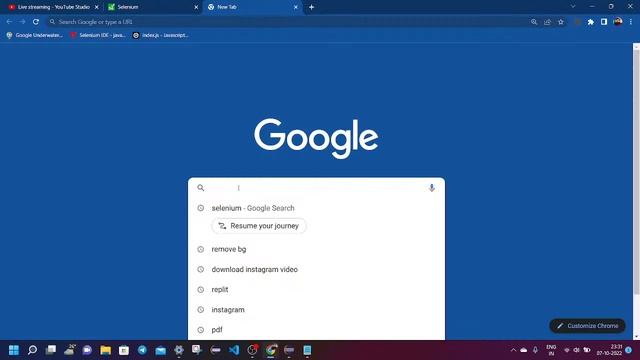This screenshot has height=360, width=640.
Task: Select download instagram video suggestion
Action: coord(316,269)
